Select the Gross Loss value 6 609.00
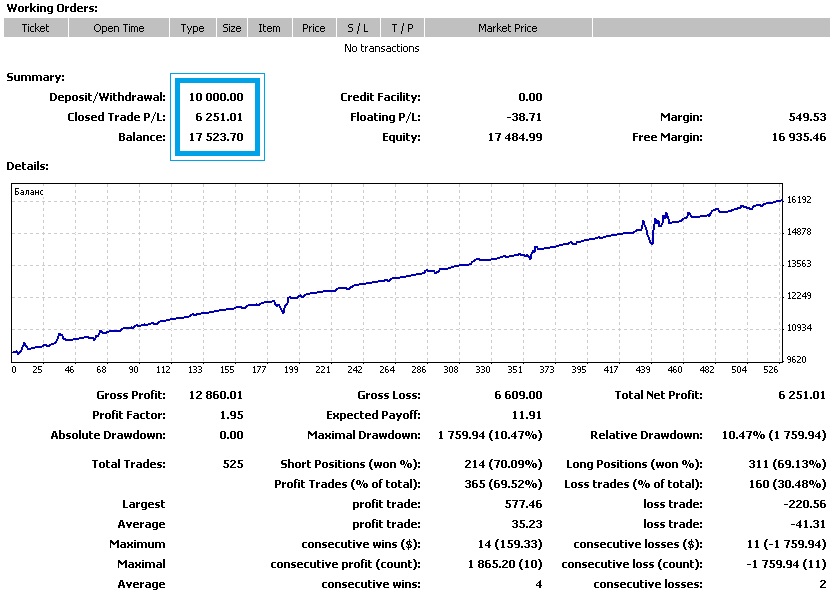Screen dimensions: 833x594 click(x=518, y=395)
